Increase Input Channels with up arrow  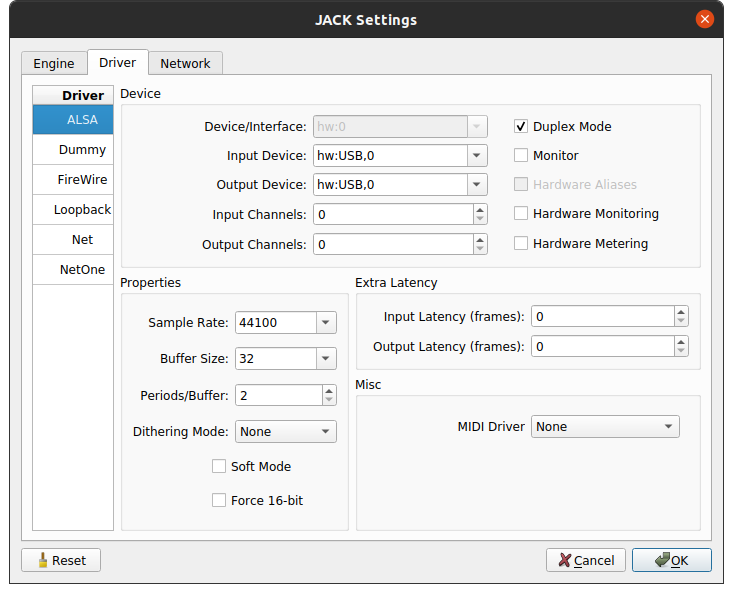(480, 210)
